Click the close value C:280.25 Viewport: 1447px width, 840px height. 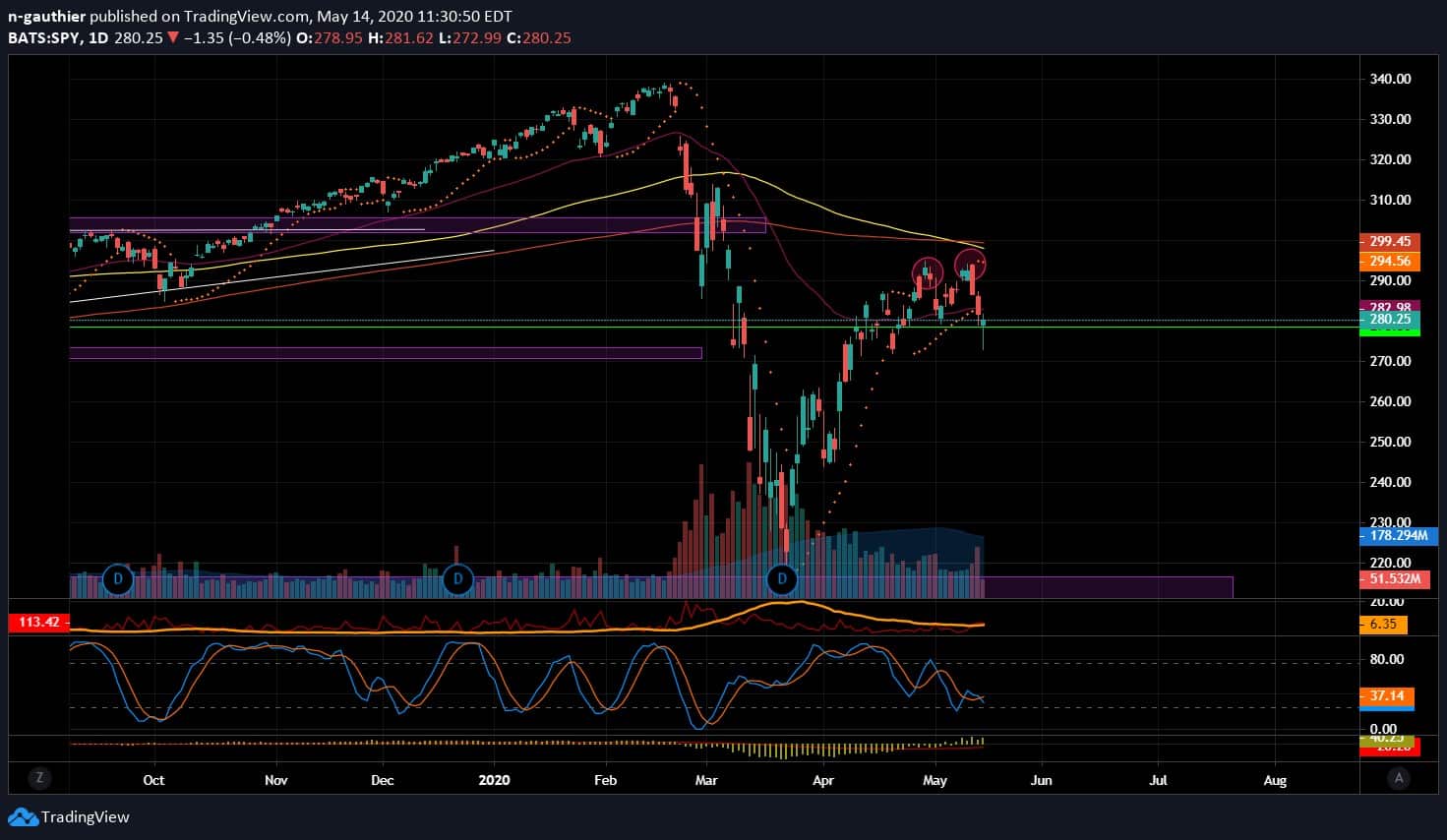point(538,38)
